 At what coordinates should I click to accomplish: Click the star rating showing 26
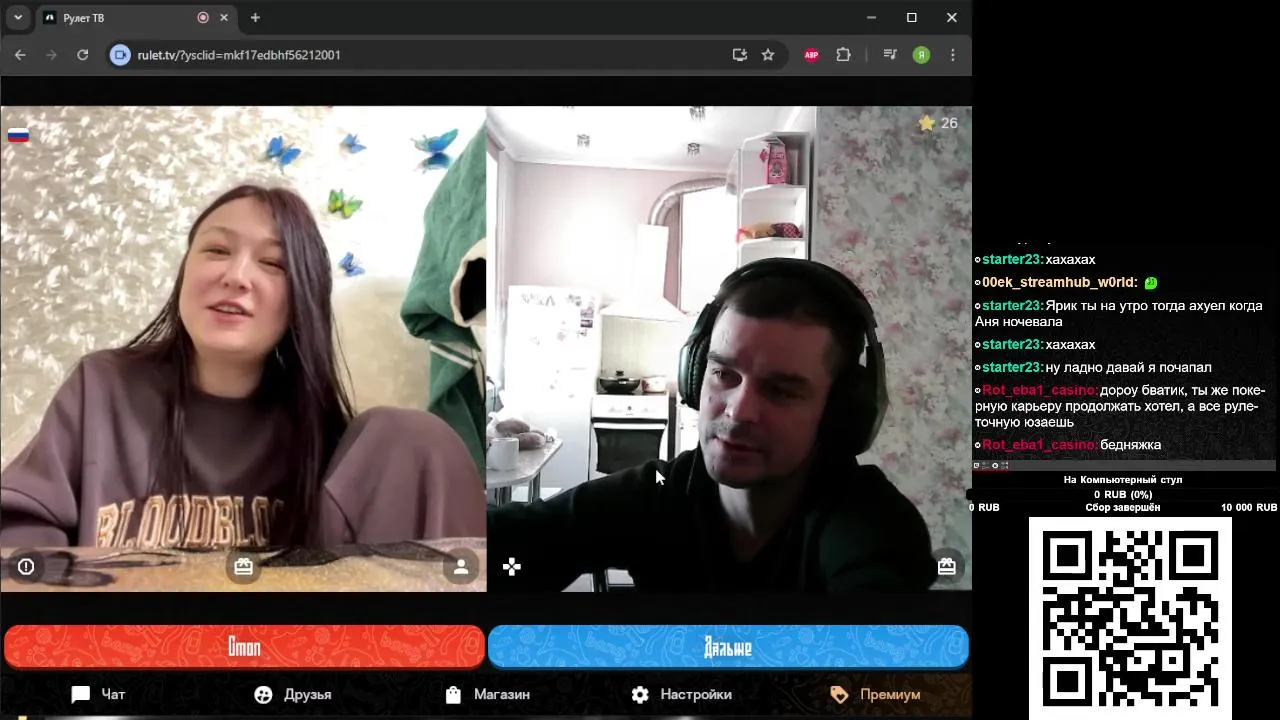point(938,123)
